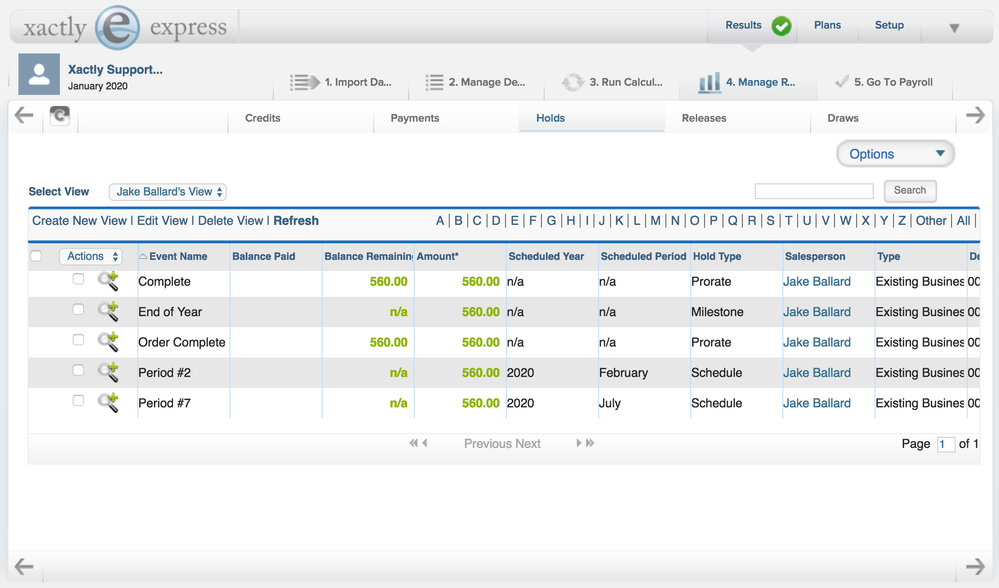Screen dimensions: 999x588
Task: Click Jake Ballard link in Period #7 row
Action: click(x=817, y=403)
